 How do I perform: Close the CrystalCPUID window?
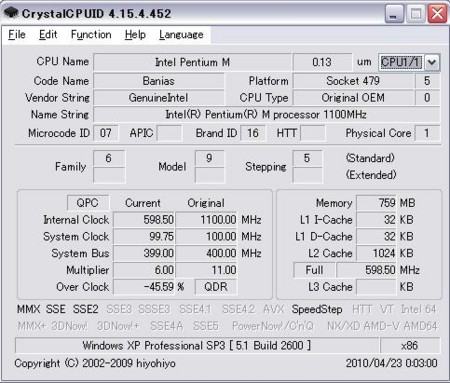pyautogui.click(x=437, y=14)
